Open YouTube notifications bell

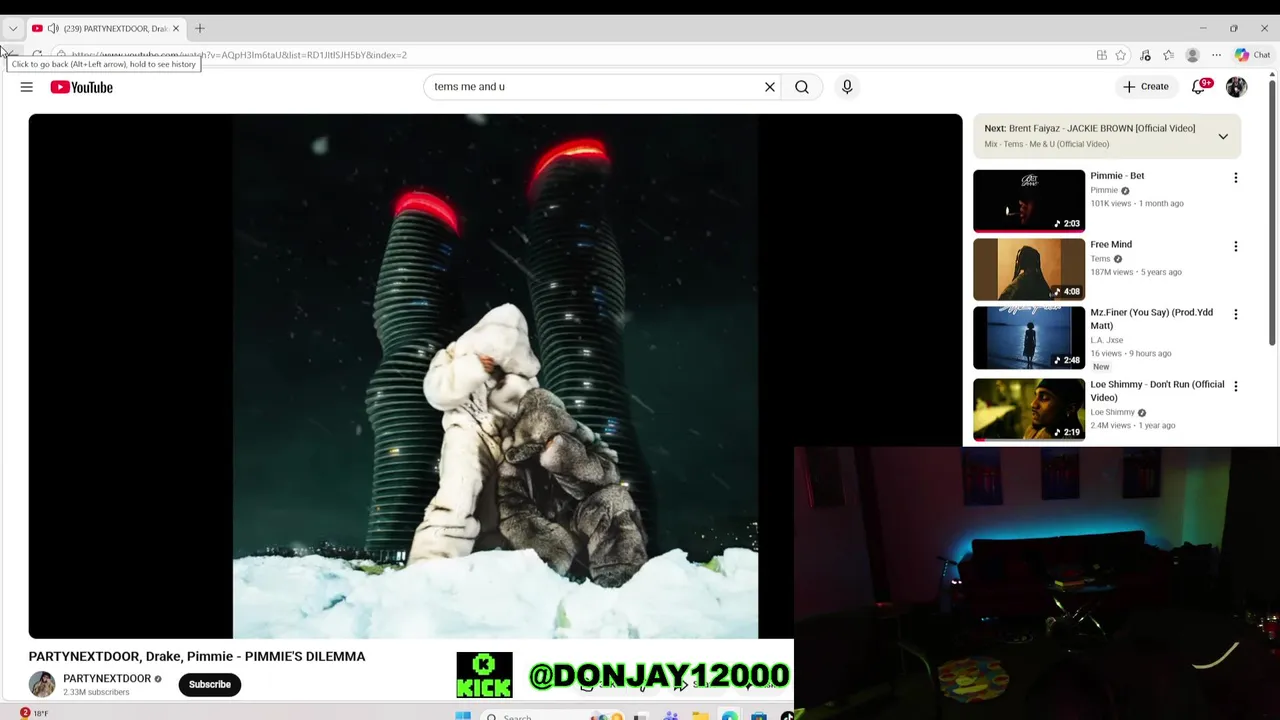tap(1199, 87)
